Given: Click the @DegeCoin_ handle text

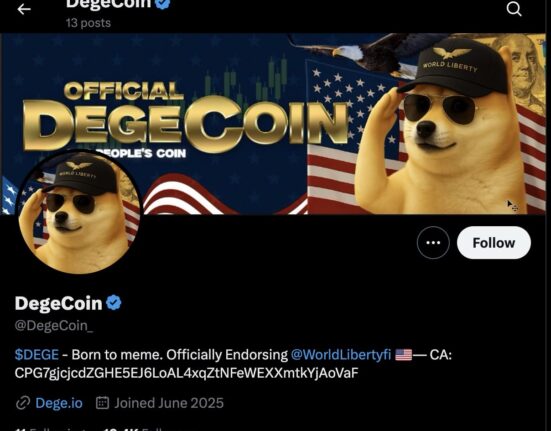Looking at the screenshot, I should [x=54, y=326].
